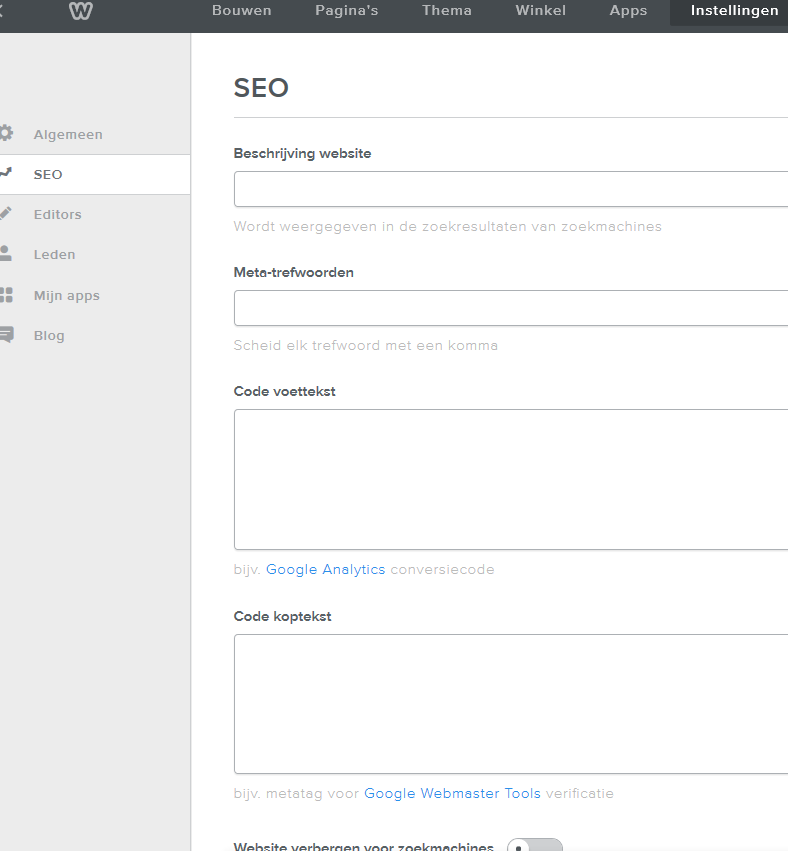Follow the Google Analytics link
Viewport: 788px width, 851px height.
click(325, 569)
